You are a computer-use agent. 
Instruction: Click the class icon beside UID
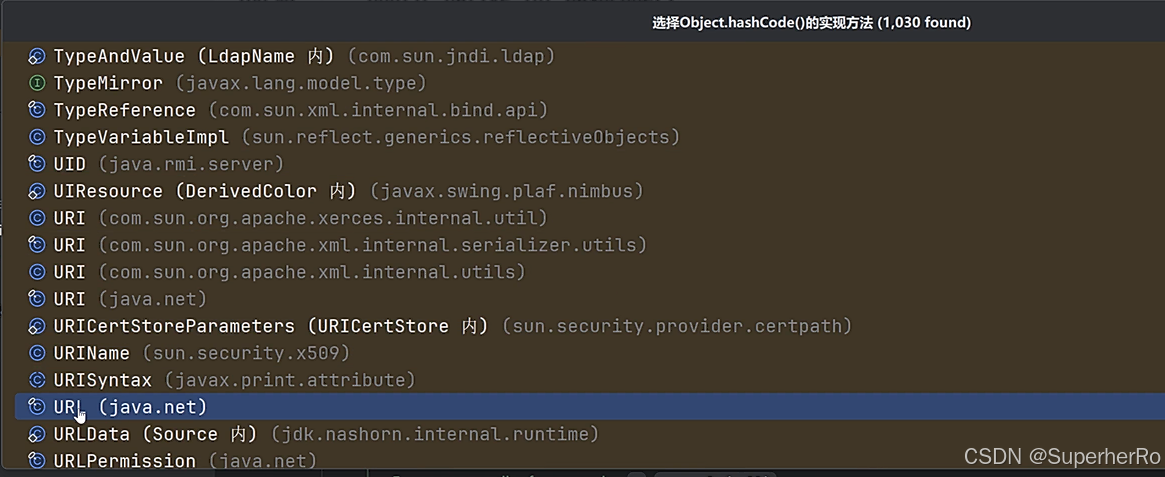tap(36, 164)
